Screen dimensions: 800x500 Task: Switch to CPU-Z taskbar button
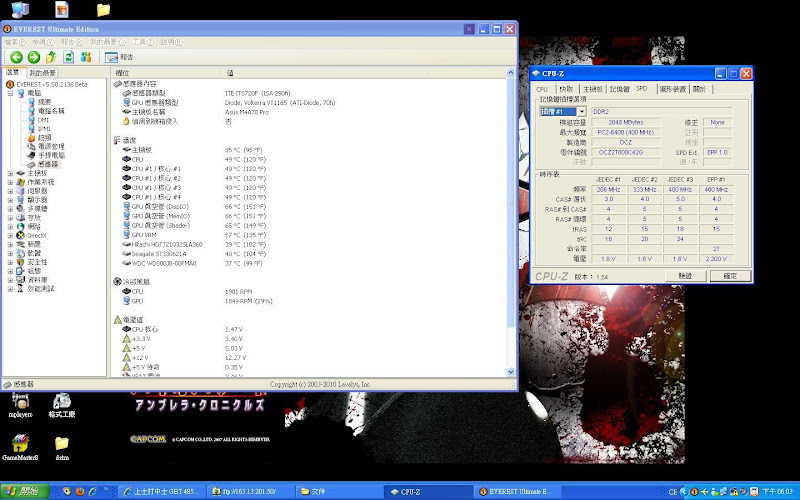click(x=429, y=492)
